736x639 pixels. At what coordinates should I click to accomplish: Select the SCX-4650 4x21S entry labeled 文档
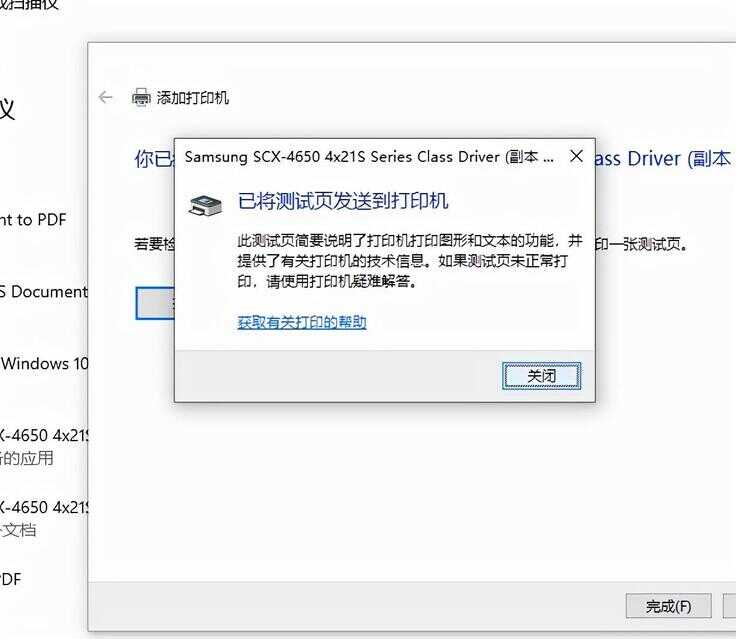point(44,518)
